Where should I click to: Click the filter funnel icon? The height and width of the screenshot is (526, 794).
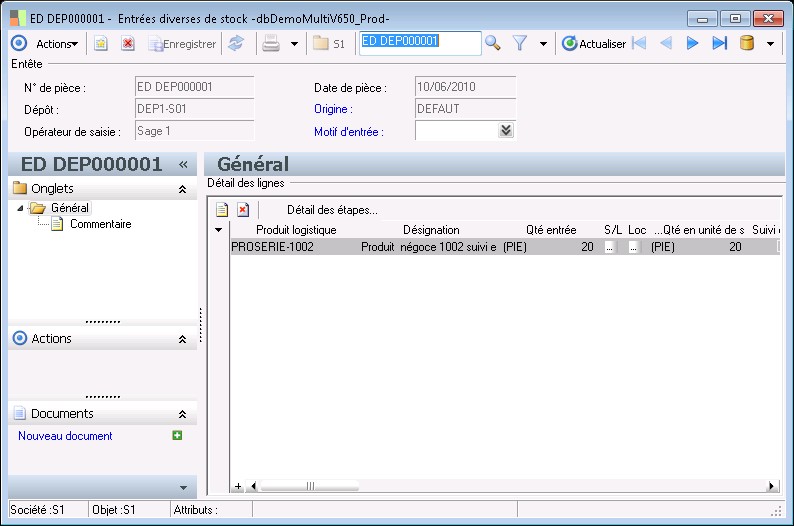point(520,44)
